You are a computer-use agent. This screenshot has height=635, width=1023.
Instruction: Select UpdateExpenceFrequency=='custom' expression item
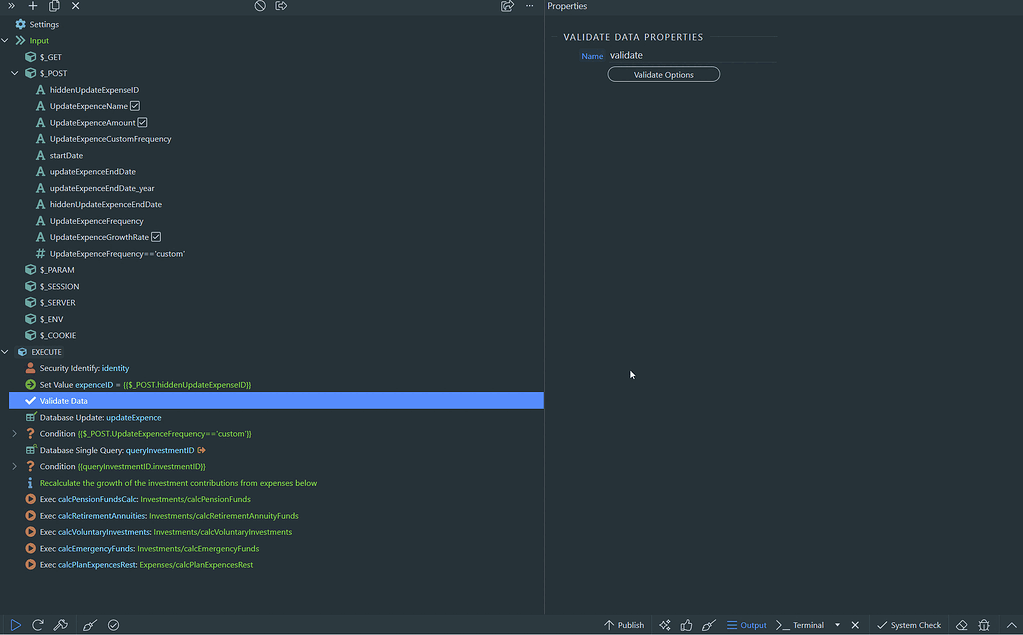coord(110,254)
